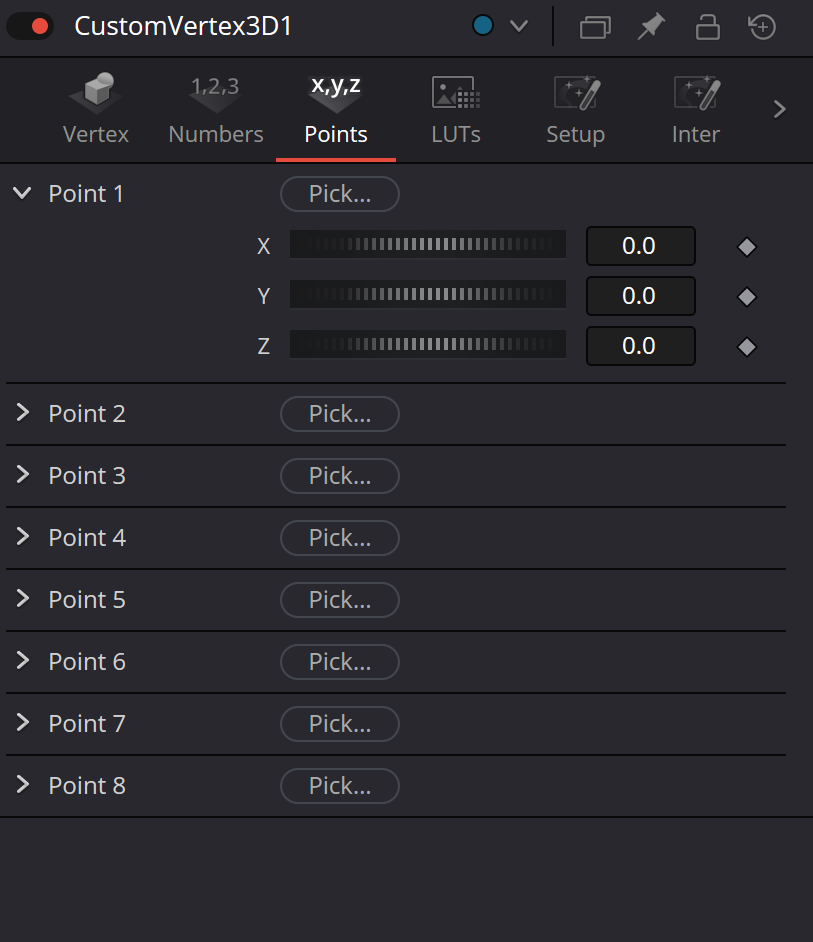
Task: Switch to the Vertex tab
Action: coord(96,109)
